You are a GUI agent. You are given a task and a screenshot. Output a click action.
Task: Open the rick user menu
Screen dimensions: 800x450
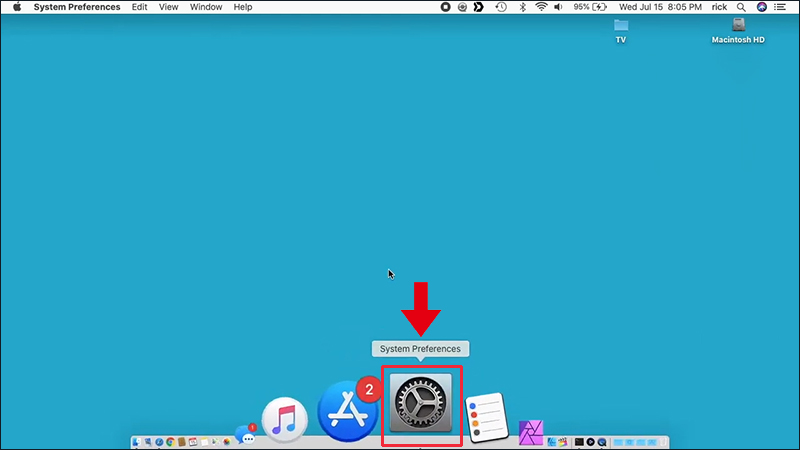pos(719,7)
